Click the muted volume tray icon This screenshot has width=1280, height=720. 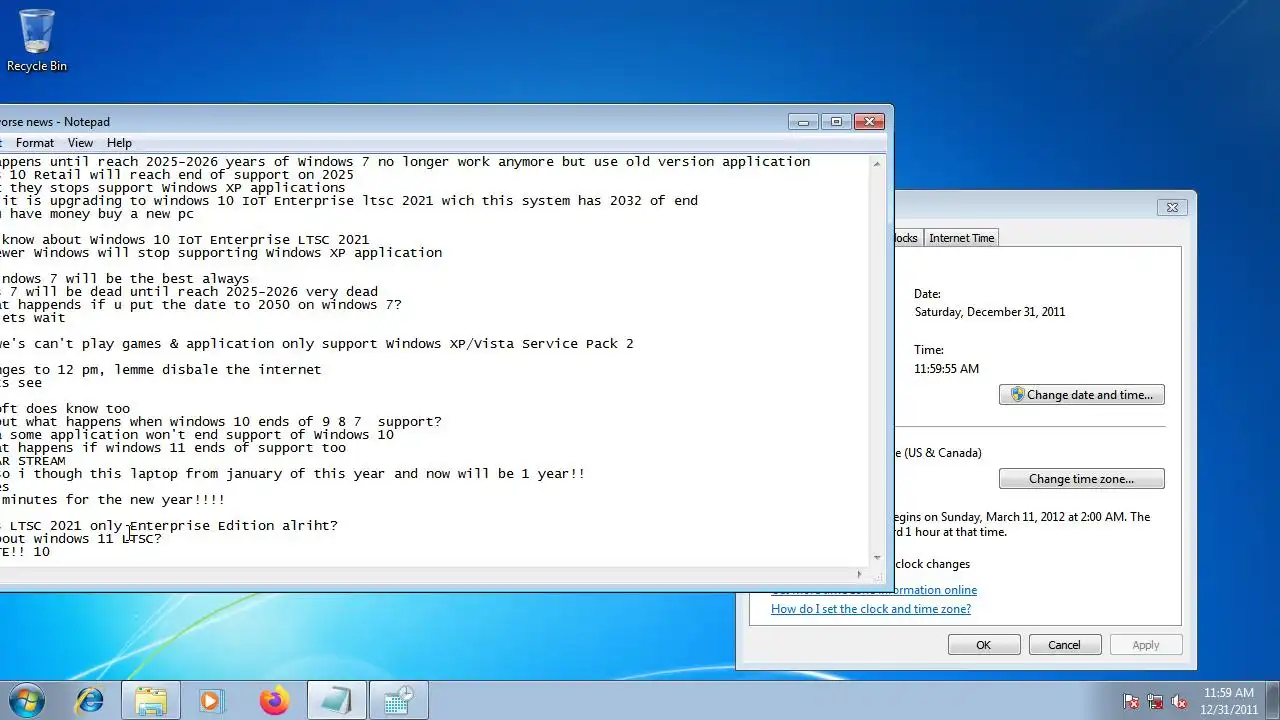1179,701
